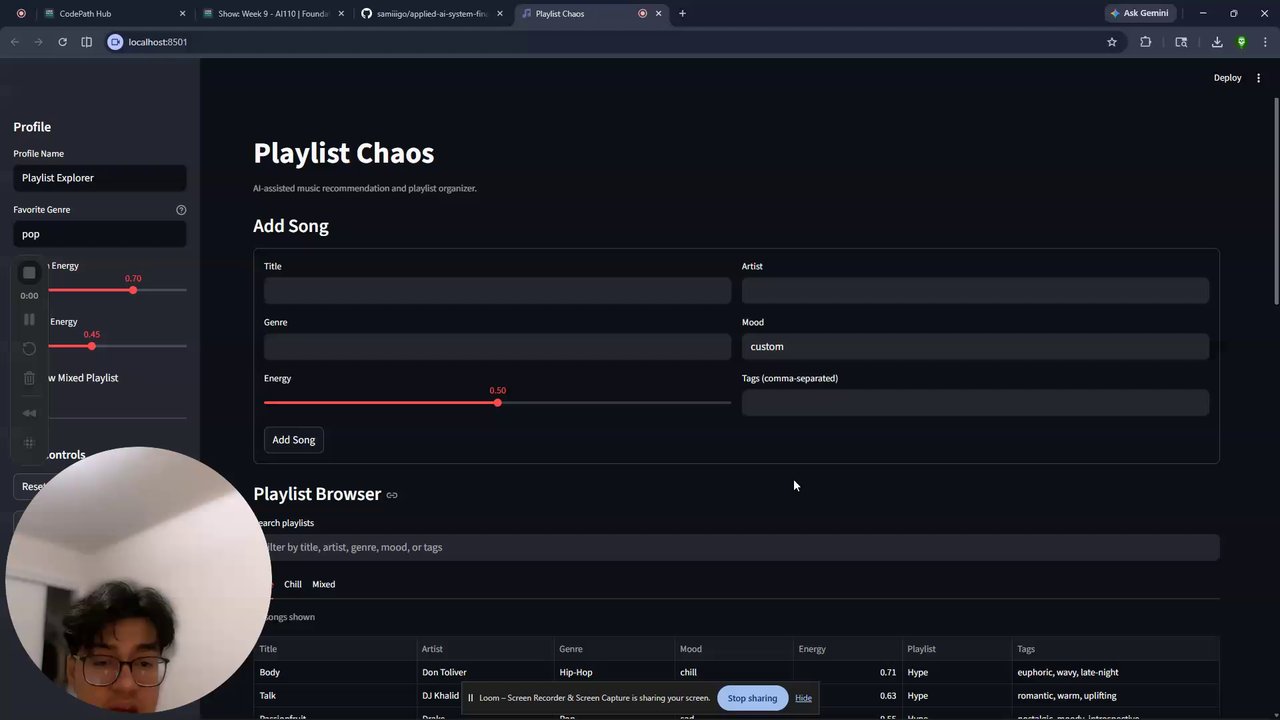Open the green browser profile avatar
The height and width of the screenshot is (720, 1280).
tap(1241, 42)
